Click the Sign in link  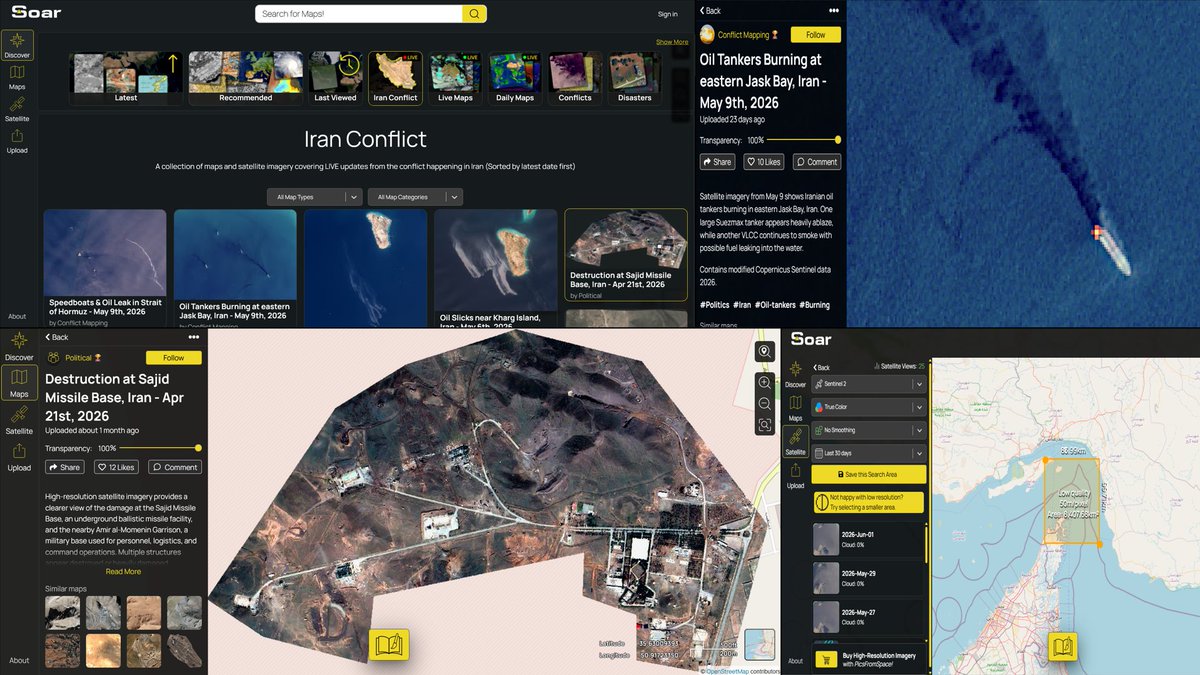[667, 14]
